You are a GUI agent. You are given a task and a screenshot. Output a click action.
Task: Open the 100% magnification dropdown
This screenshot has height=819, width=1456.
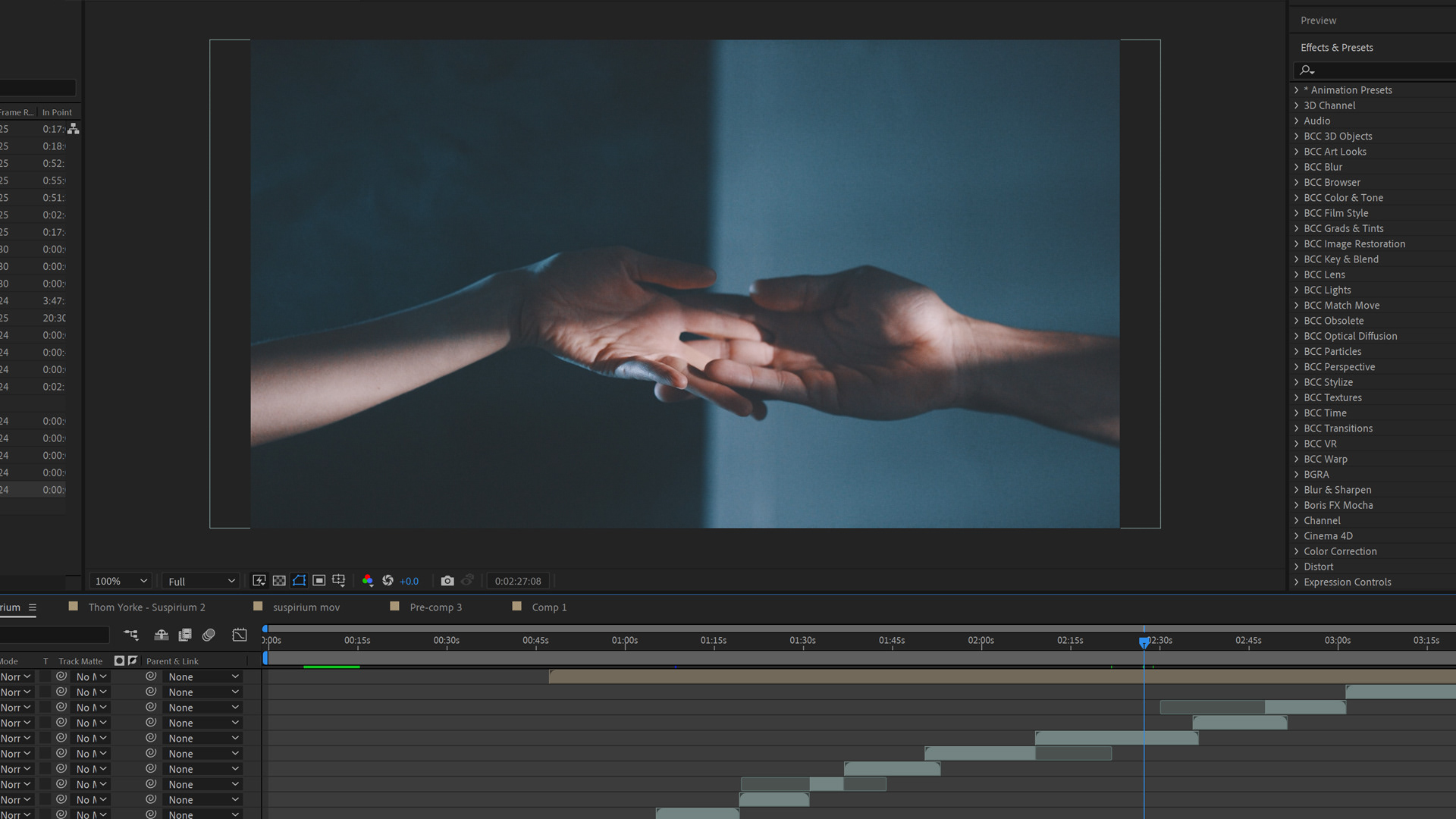coord(121,581)
